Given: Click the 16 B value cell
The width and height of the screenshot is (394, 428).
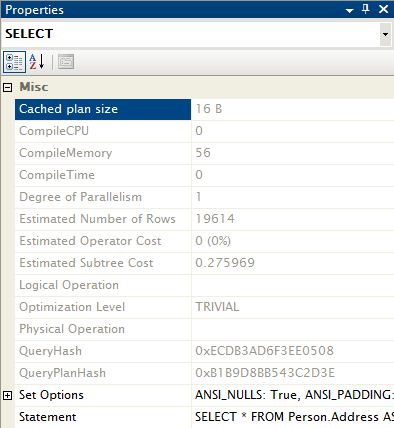Looking at the screenshot, I should click(x=293, y=109).
